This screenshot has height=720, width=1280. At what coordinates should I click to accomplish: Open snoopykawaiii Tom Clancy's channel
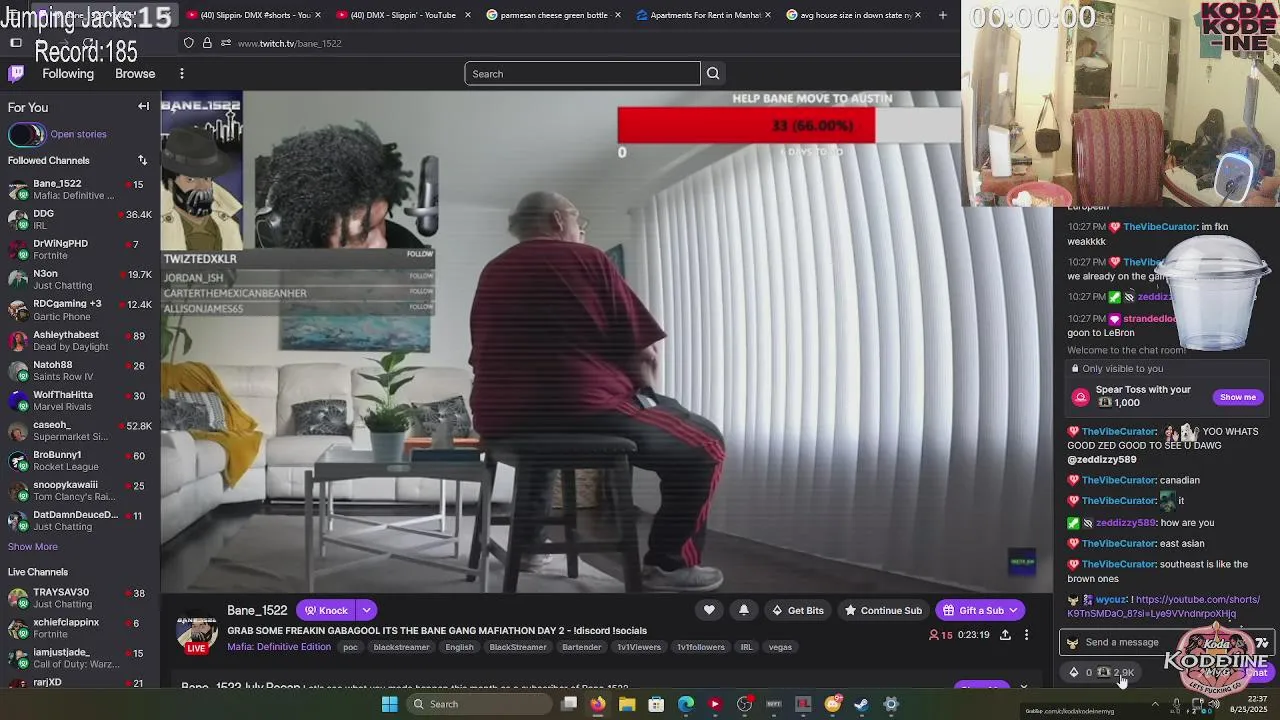tap(80, 491)
